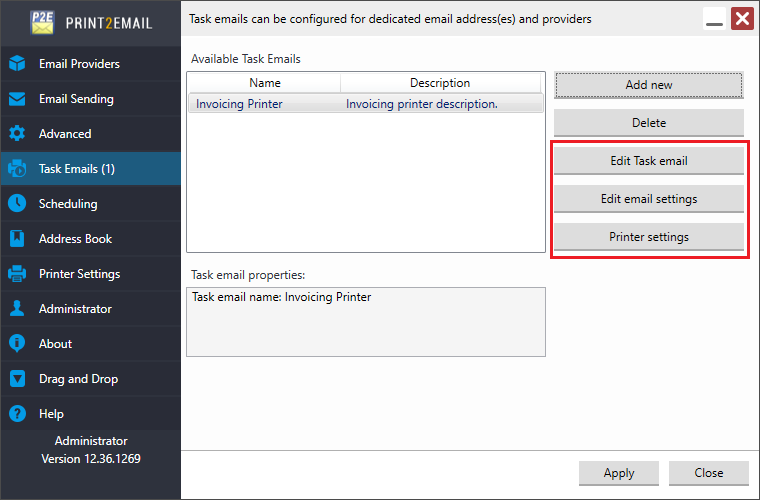Select Task Emails (1) in sidebar
Viewport: 760px width, 500px height.
tap(76, 169)
